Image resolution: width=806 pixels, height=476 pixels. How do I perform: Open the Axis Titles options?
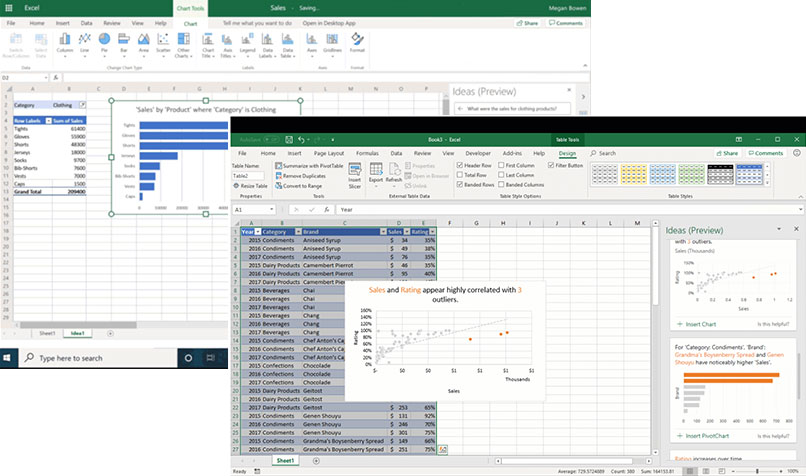point(227,44)
